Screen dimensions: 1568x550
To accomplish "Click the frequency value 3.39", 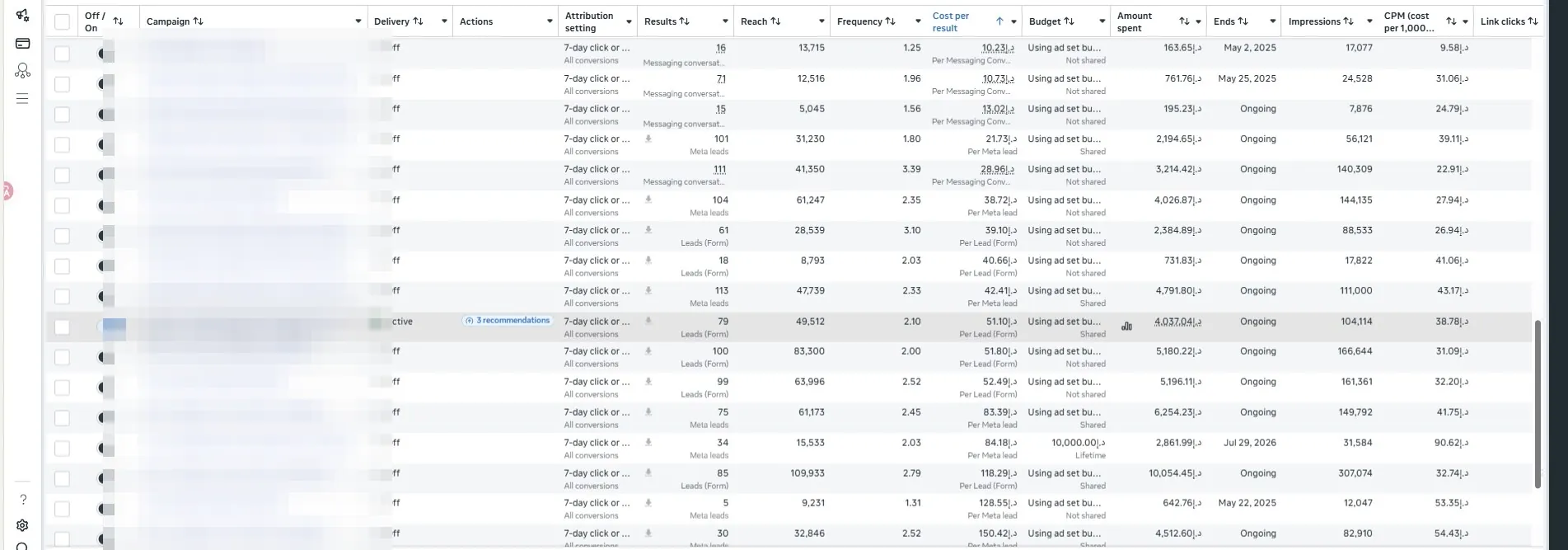I will (x=911, y=169).
